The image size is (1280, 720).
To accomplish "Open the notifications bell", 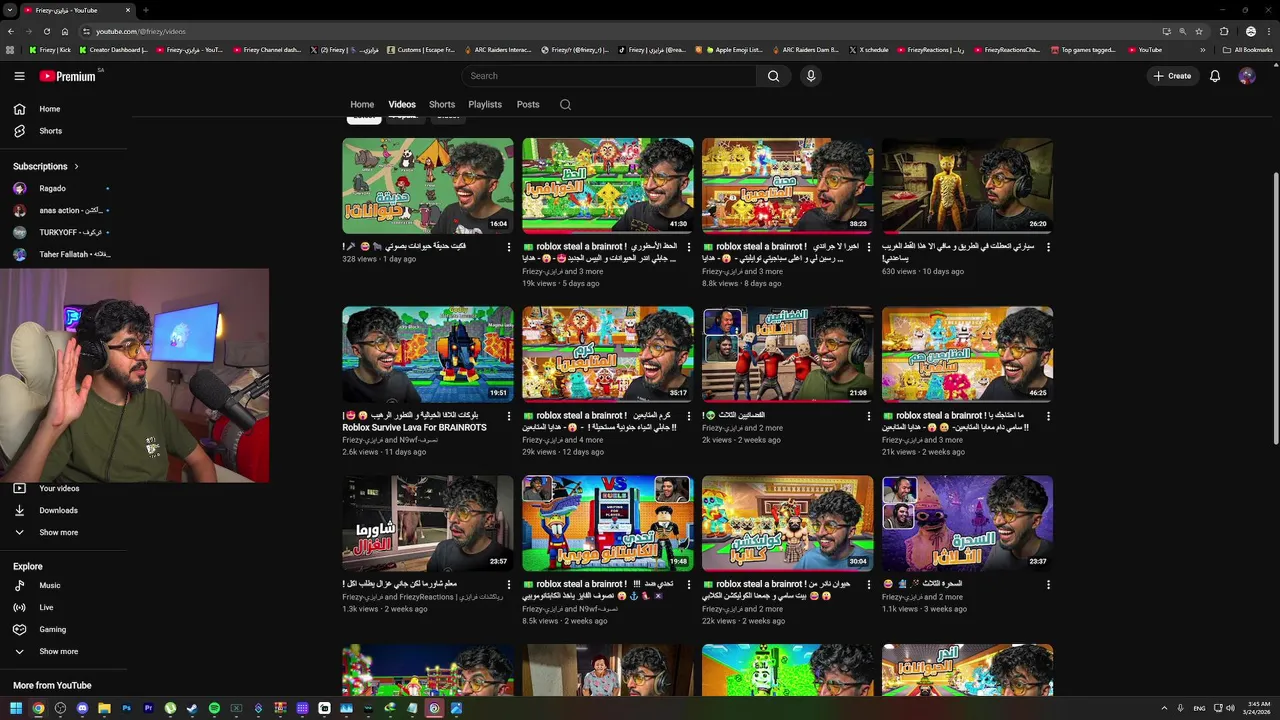I will 1215,76.
